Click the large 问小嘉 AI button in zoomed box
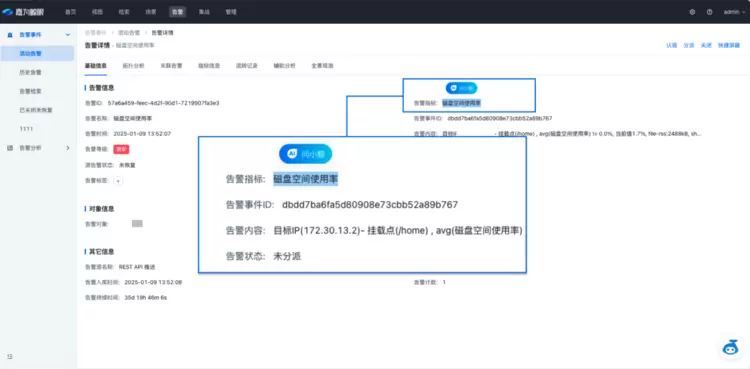The image size is (750, 369). (x=306, y=154)
